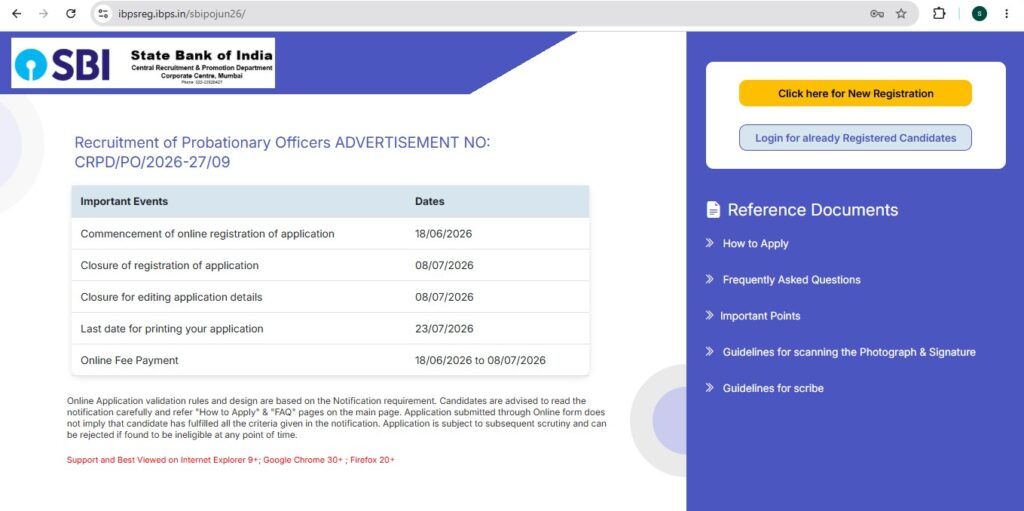The image size is (1024, 511).
Task: Click the date 23/07/2026
Action: point(444,329)
